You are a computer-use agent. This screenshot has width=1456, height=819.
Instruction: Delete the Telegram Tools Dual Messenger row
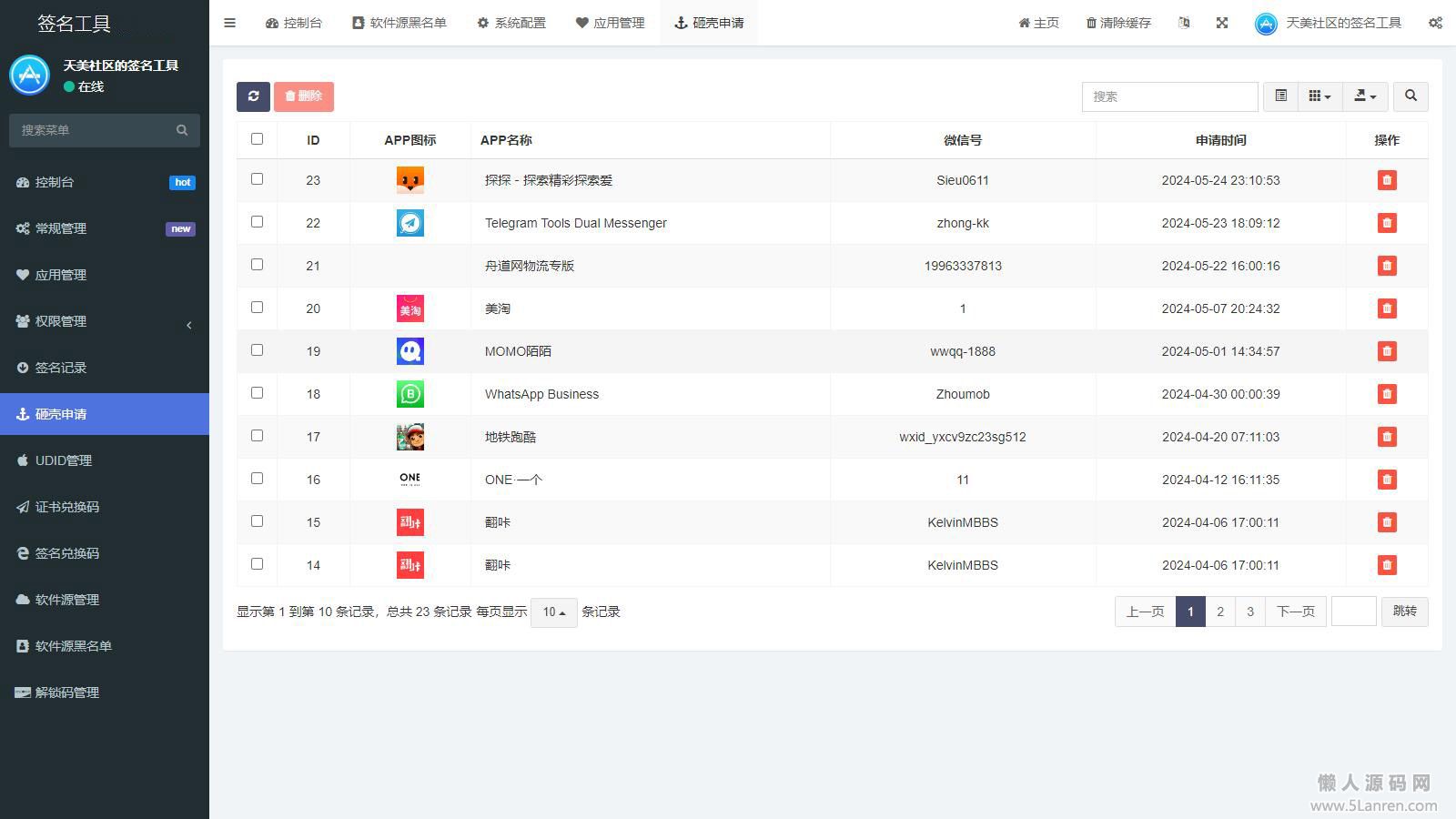click(1387, 223)
